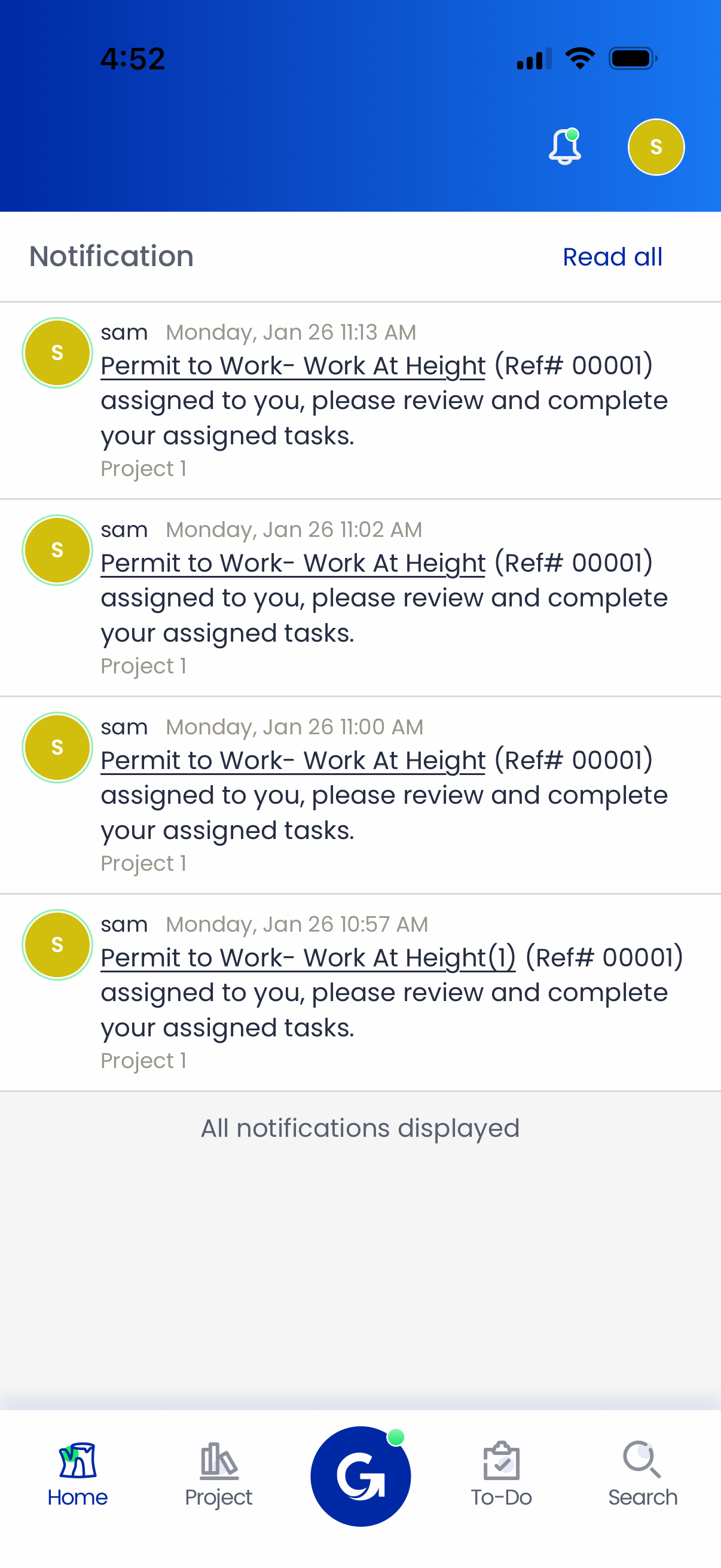
Task: Tap the Notification heading text
Action: point(111,257)
